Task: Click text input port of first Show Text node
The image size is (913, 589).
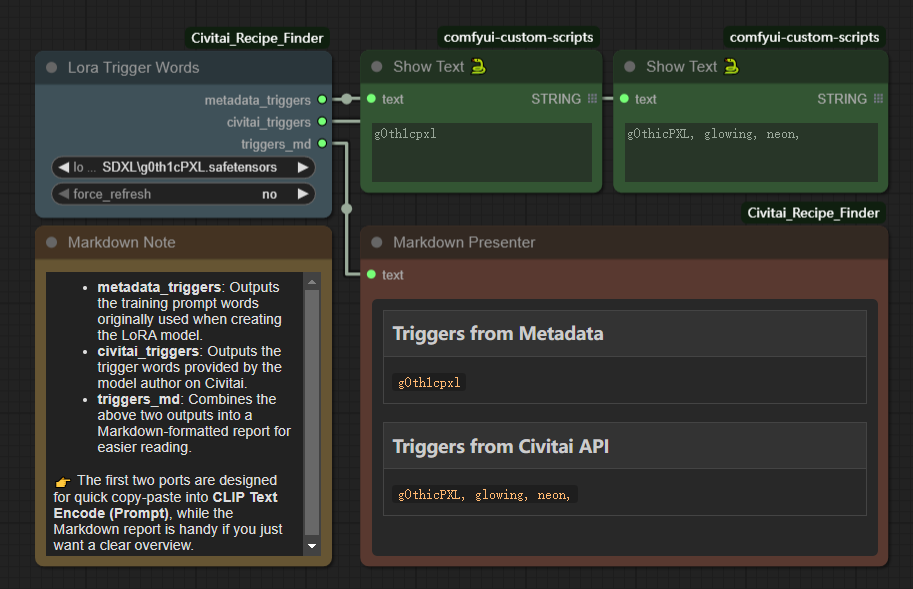Action: coord(371,99)
